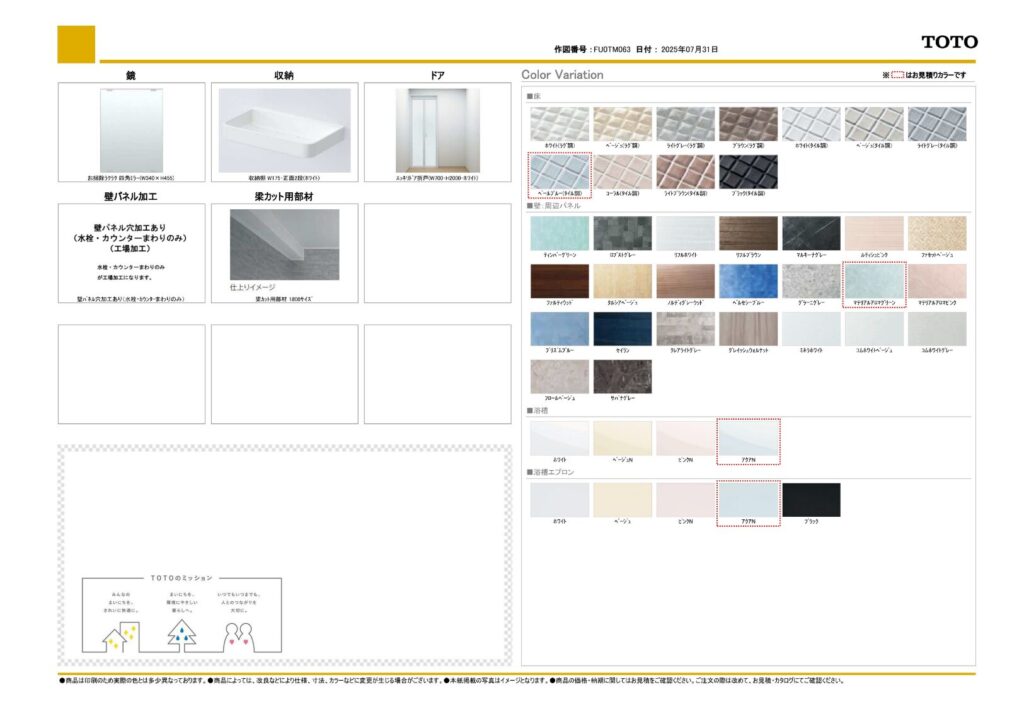The width and height of the screenshot is (1024, 709).
Task: Choose the Marquina Grey wall panel swatch
Action: (811, 233)
